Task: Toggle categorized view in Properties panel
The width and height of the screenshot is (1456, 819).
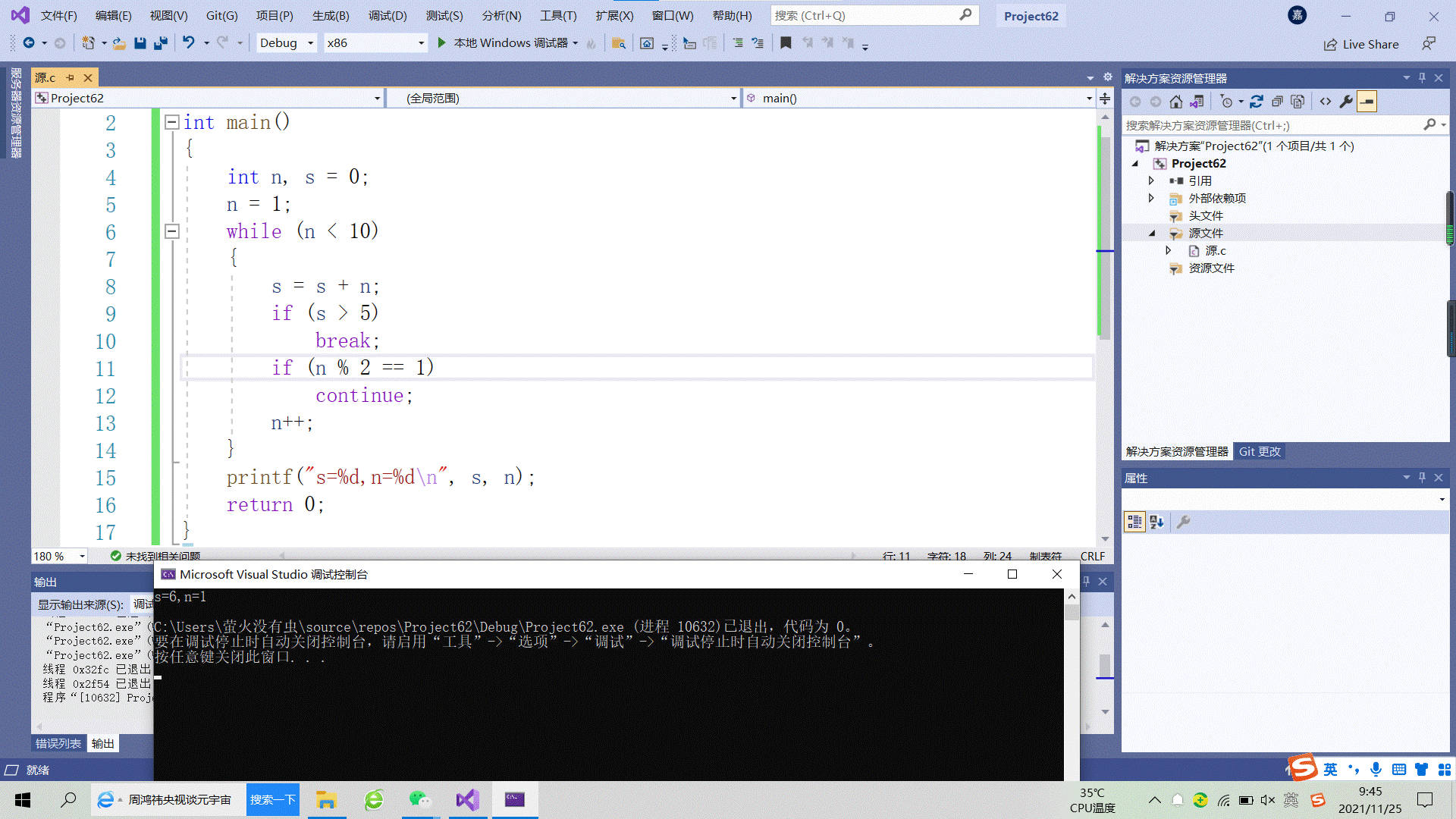Action: 1134,522
